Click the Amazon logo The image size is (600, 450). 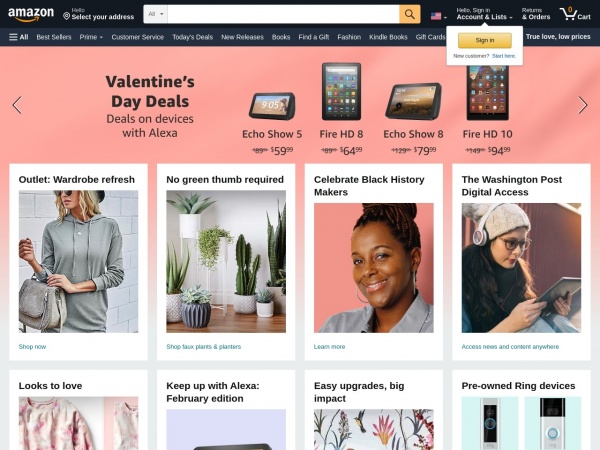click(x=31, y=15)
